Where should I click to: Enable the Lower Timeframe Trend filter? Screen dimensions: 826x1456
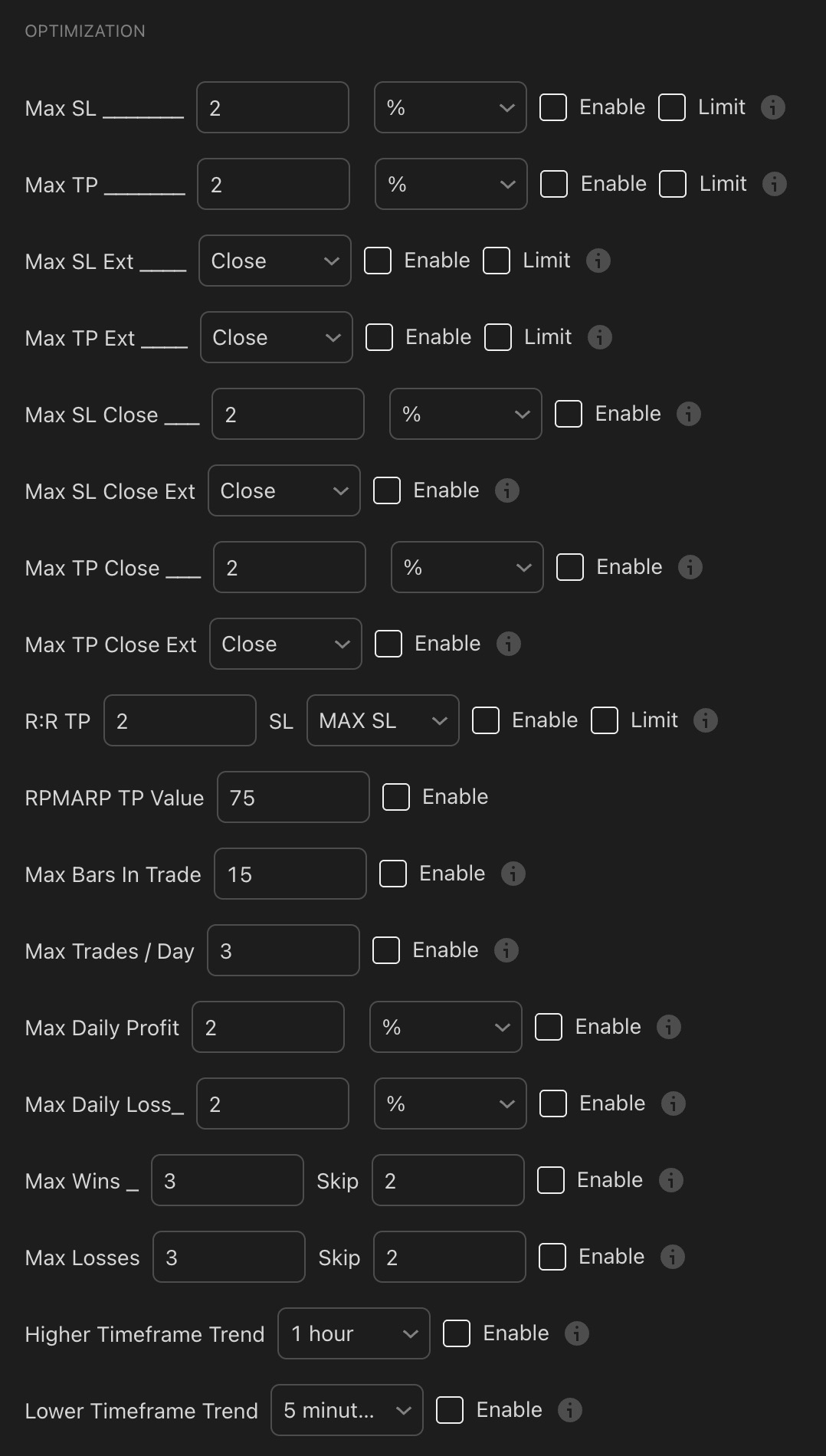coord(451,1409)
